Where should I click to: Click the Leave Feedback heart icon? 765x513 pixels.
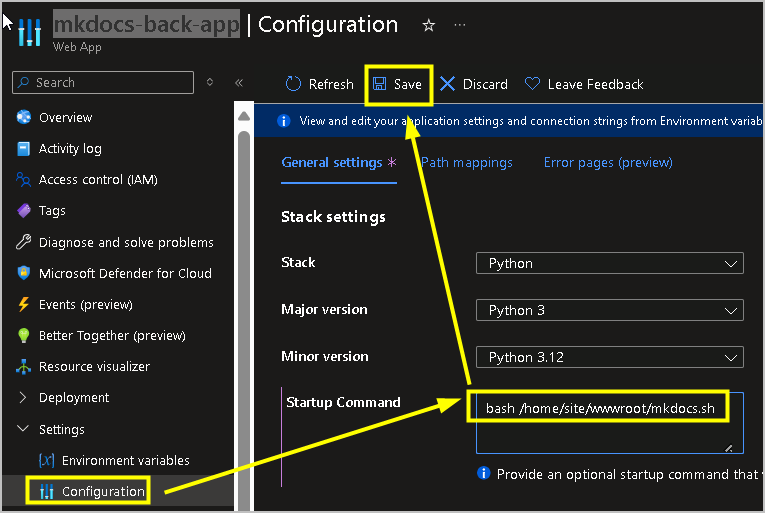click(533, 85)
